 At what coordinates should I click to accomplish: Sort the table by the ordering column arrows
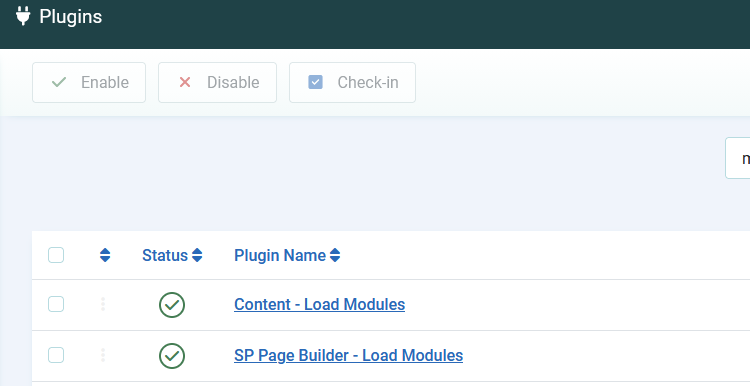[x=105, y=255]
